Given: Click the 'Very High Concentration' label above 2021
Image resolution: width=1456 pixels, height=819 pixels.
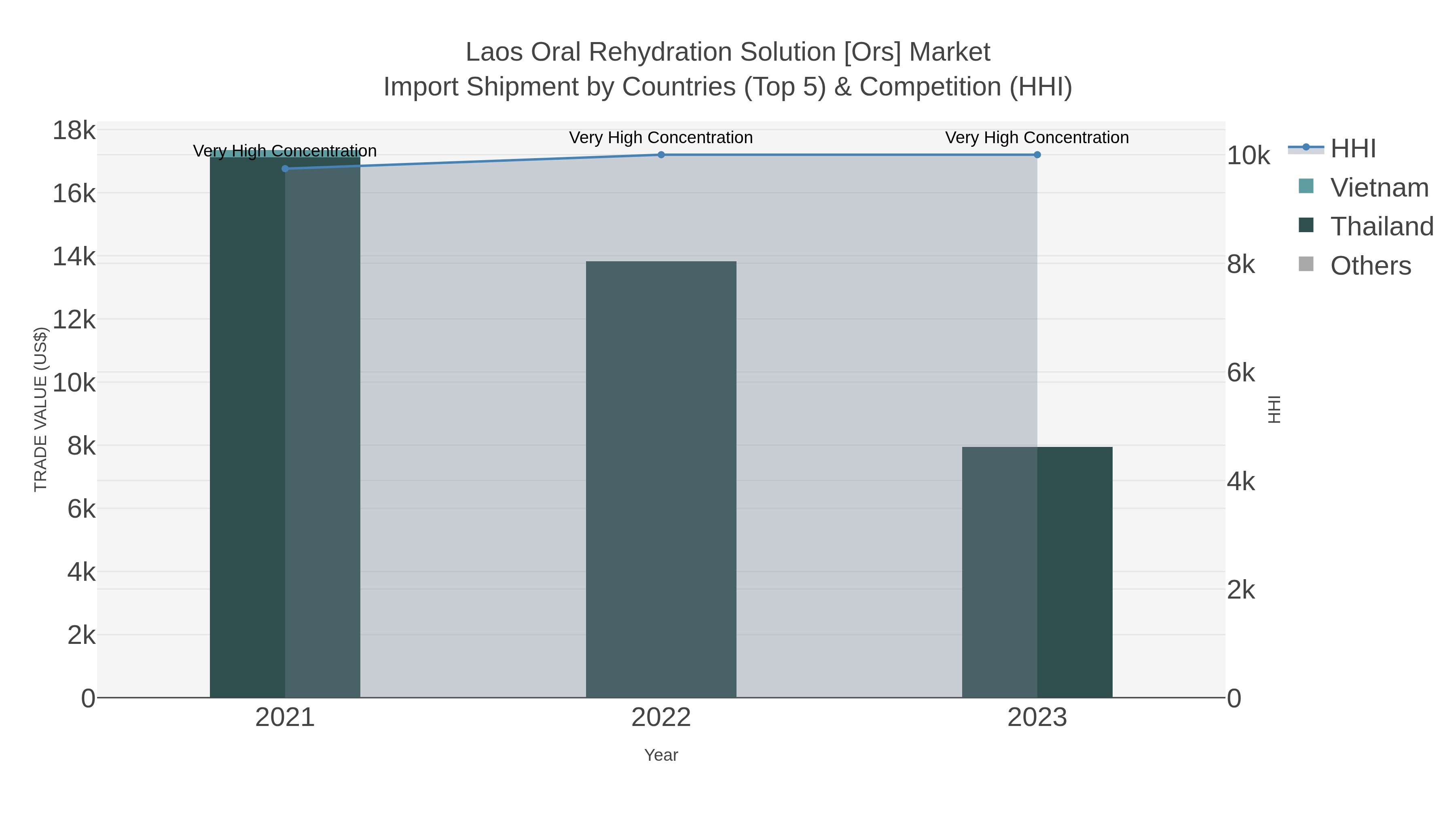Looking at the screenshot, I should (x=285, y=151).
